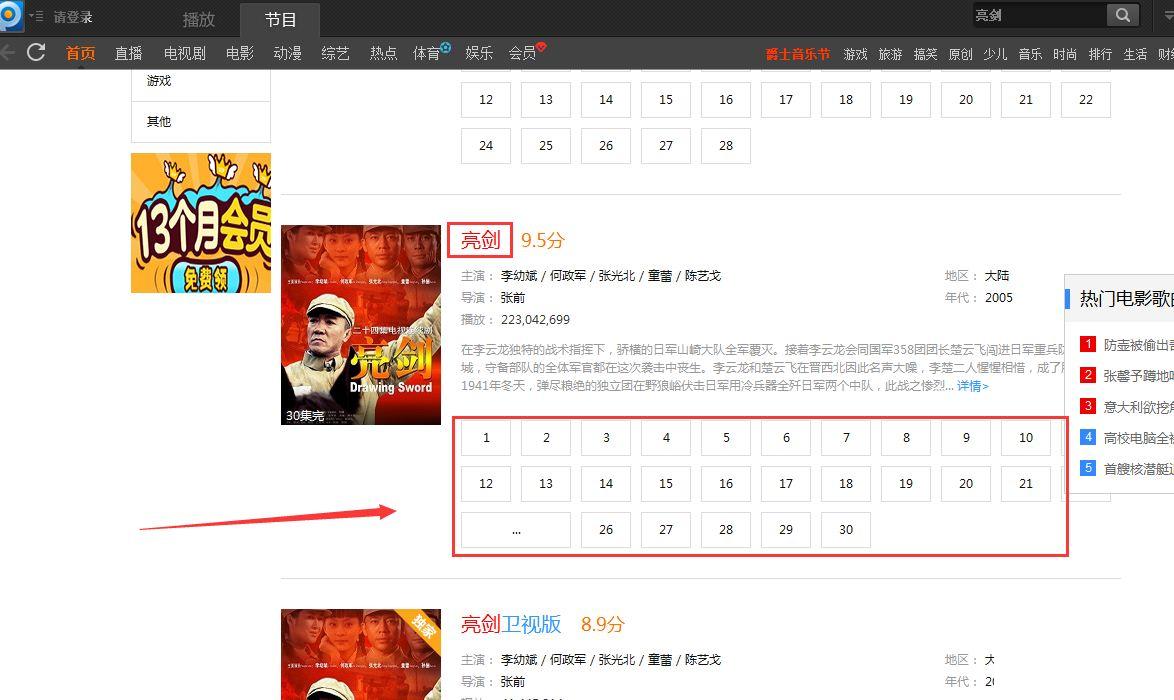The image size is (1174, 700).
Task: Click the refresh icon in the toolbar
Action: 37,53
